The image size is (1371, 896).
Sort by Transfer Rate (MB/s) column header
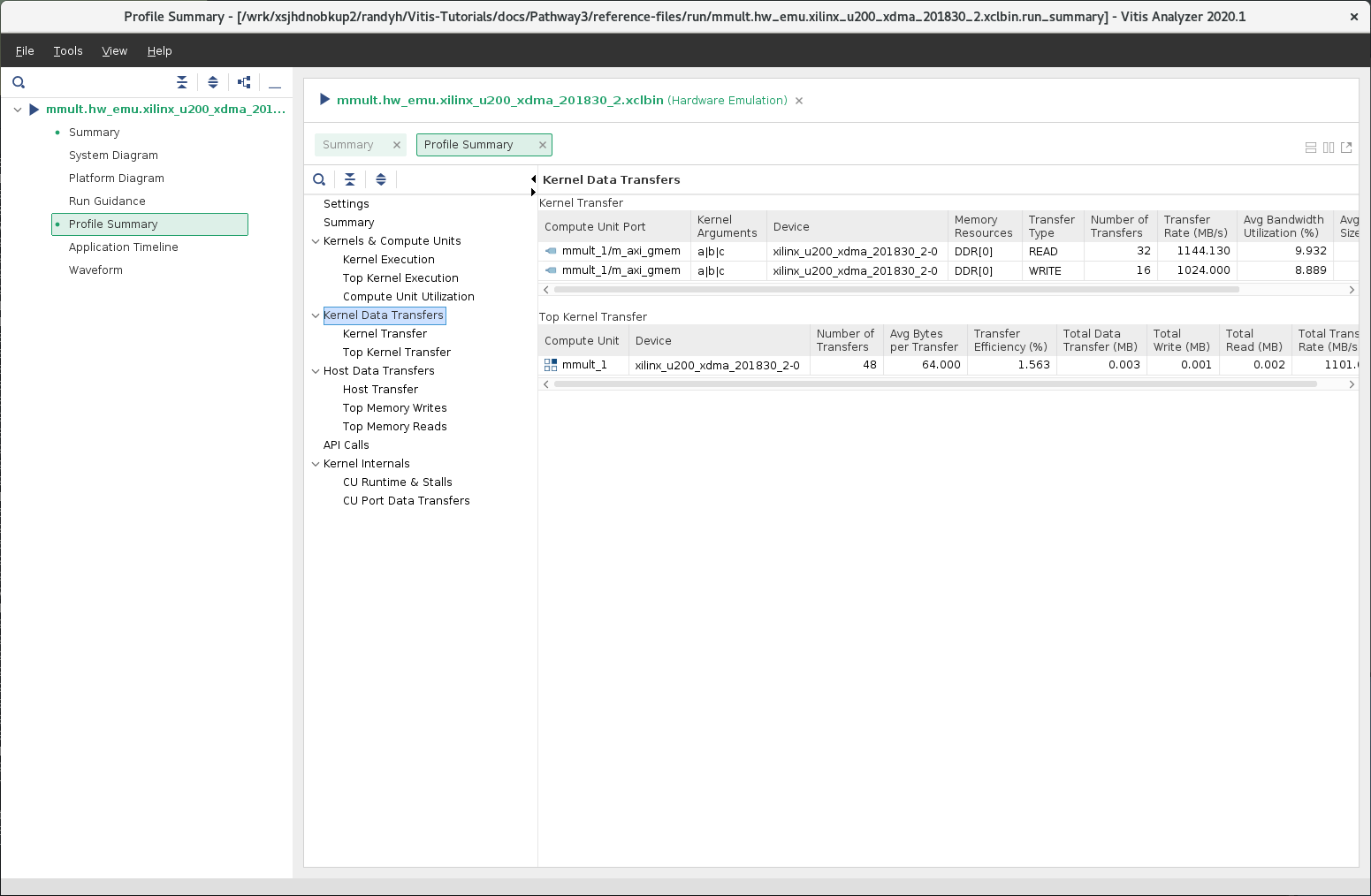(1197, 226)
